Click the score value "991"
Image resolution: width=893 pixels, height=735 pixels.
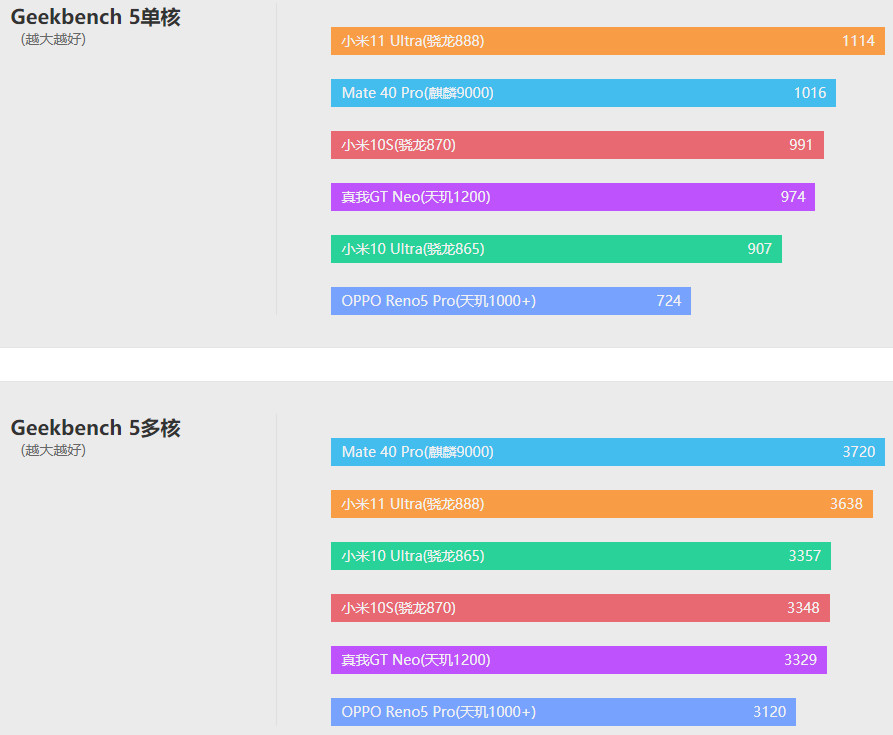[x=801, y=145]
